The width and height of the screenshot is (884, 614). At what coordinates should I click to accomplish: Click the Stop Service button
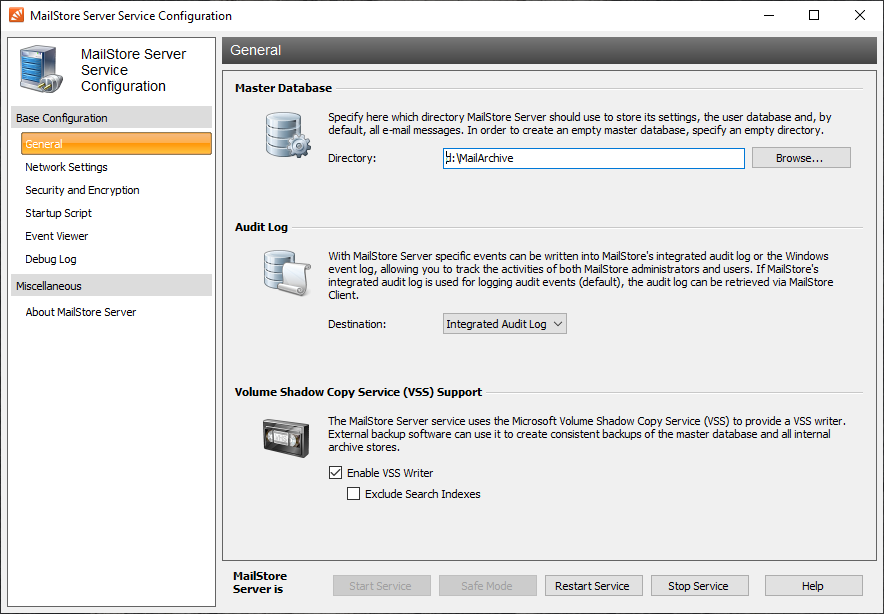coord(700,586)
